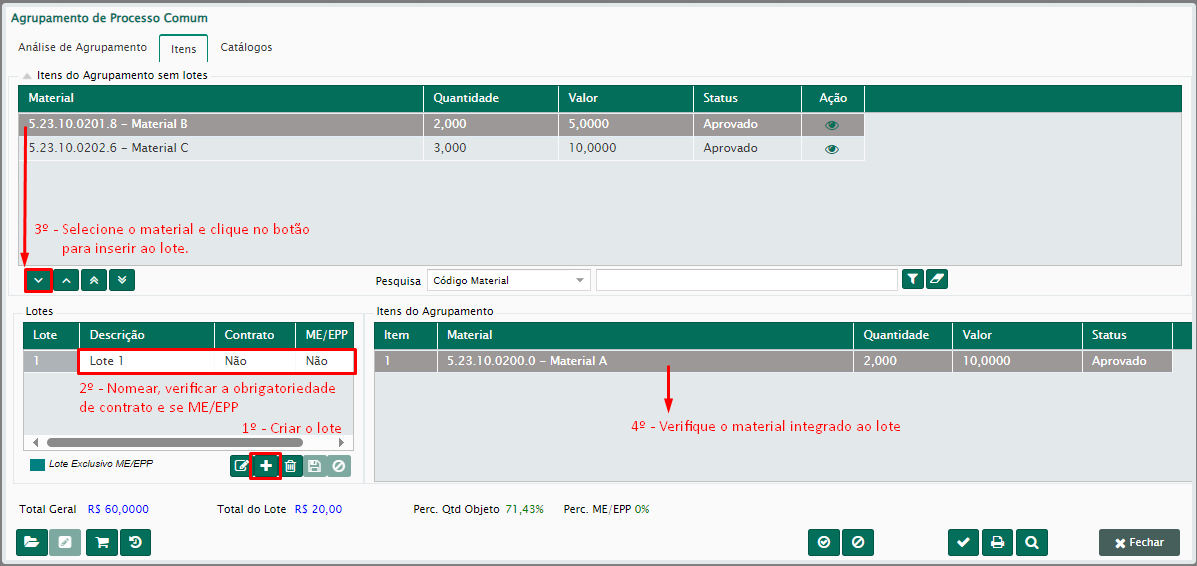
Task: Click the eraser icon to clear search
Action: (x=937, y=280)
